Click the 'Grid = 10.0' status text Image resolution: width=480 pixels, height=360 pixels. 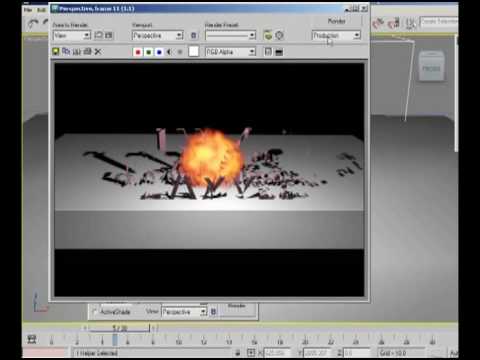(x=393, y=353)
